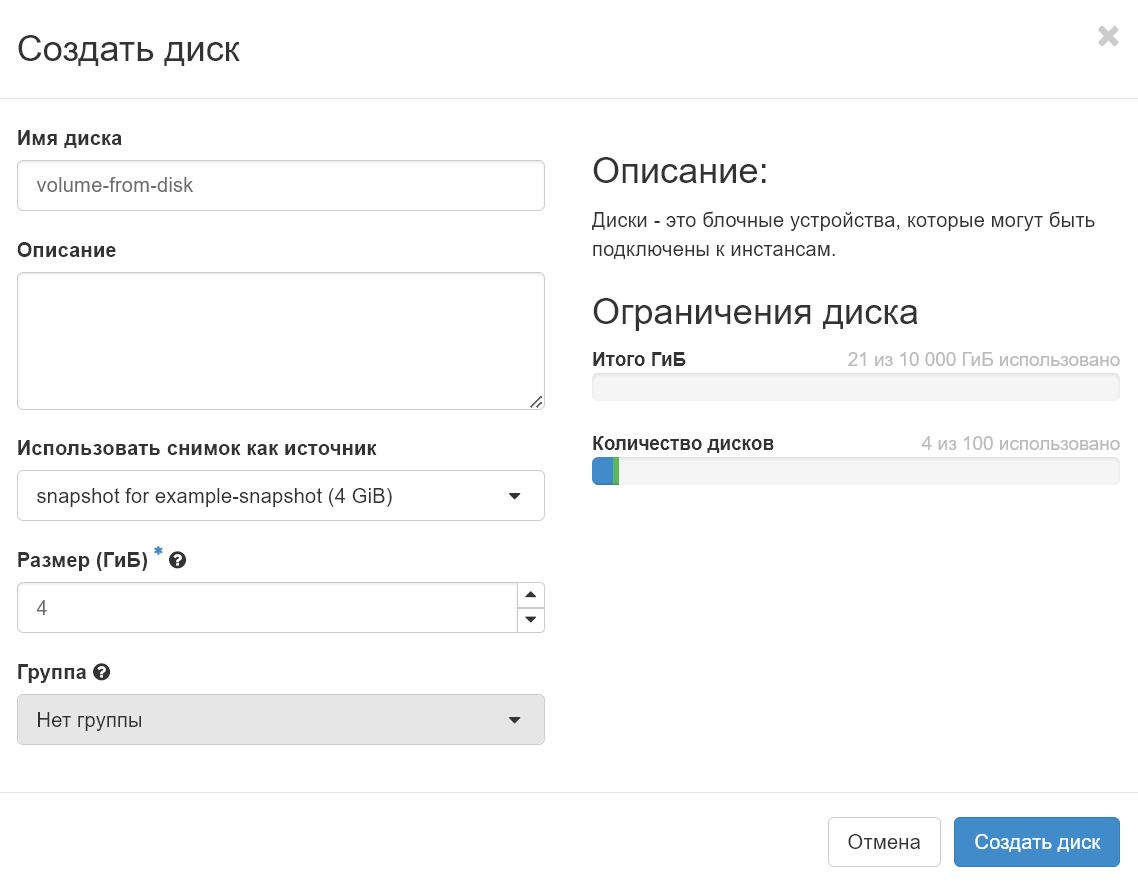Click the dropdown caret of the snapshot selector
Image resolution: width=1138 pixels, height=886 pixels.
point(515,495)
